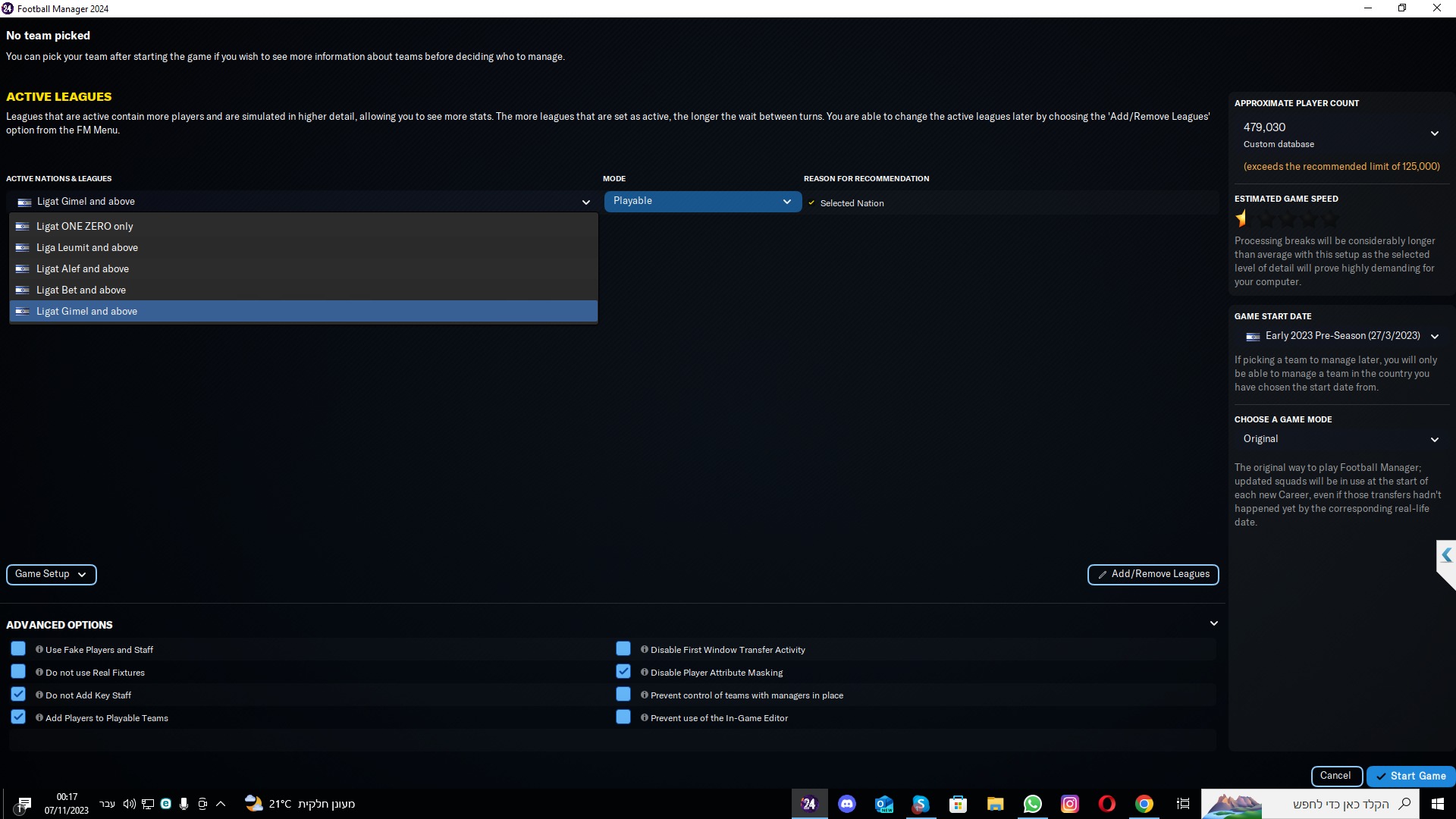This screenshot has width=1456, height=819.
Task: Select Ligat ONE ZERO only
Action: point(303,226)
